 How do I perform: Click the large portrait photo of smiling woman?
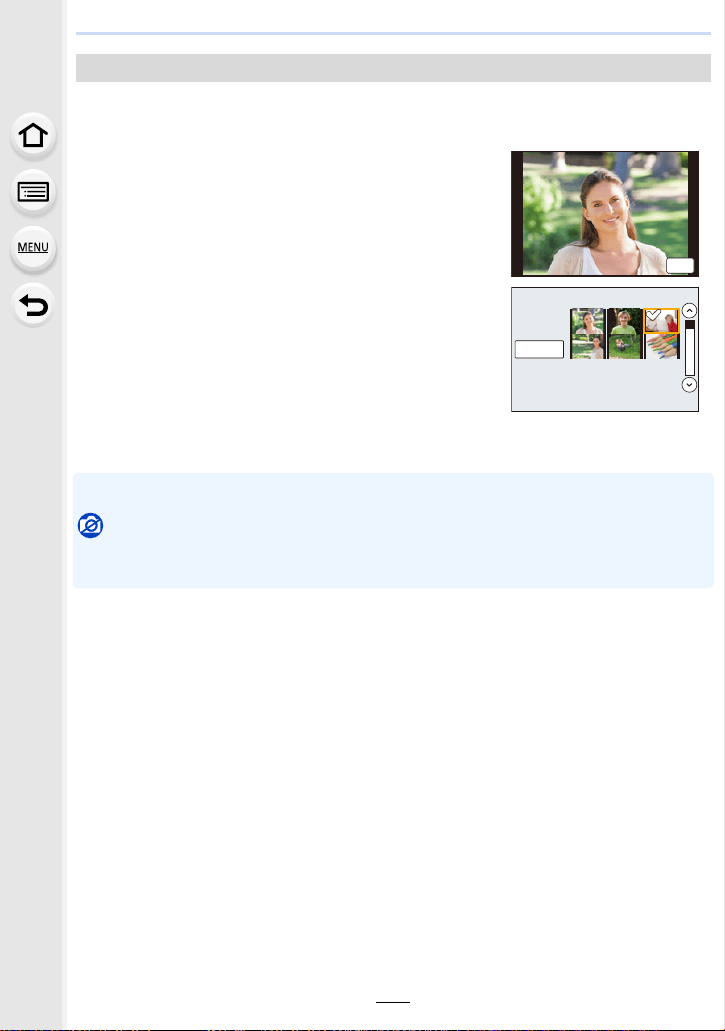coord(605,214)
